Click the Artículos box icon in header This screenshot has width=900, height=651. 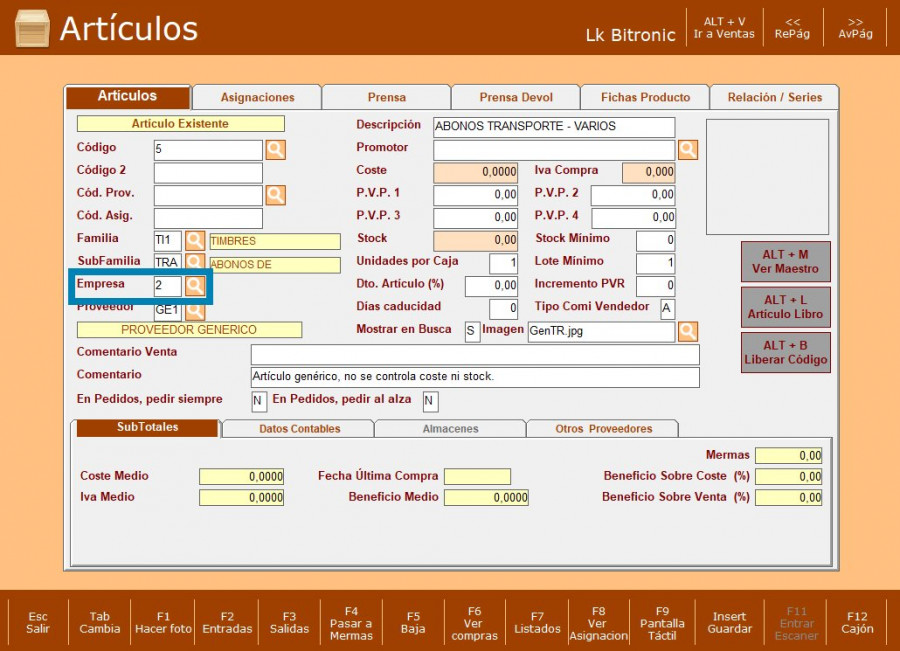tap(32, 28)
